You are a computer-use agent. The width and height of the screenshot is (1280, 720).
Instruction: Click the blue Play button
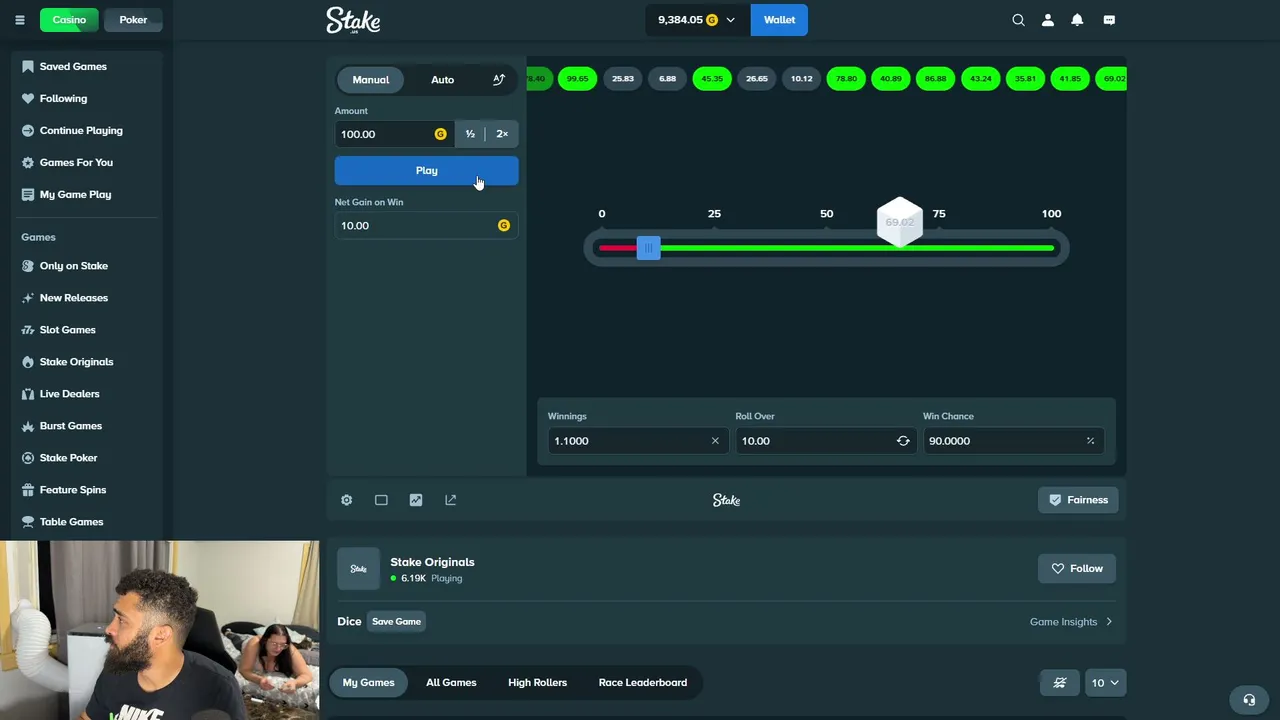pos(427,171)
